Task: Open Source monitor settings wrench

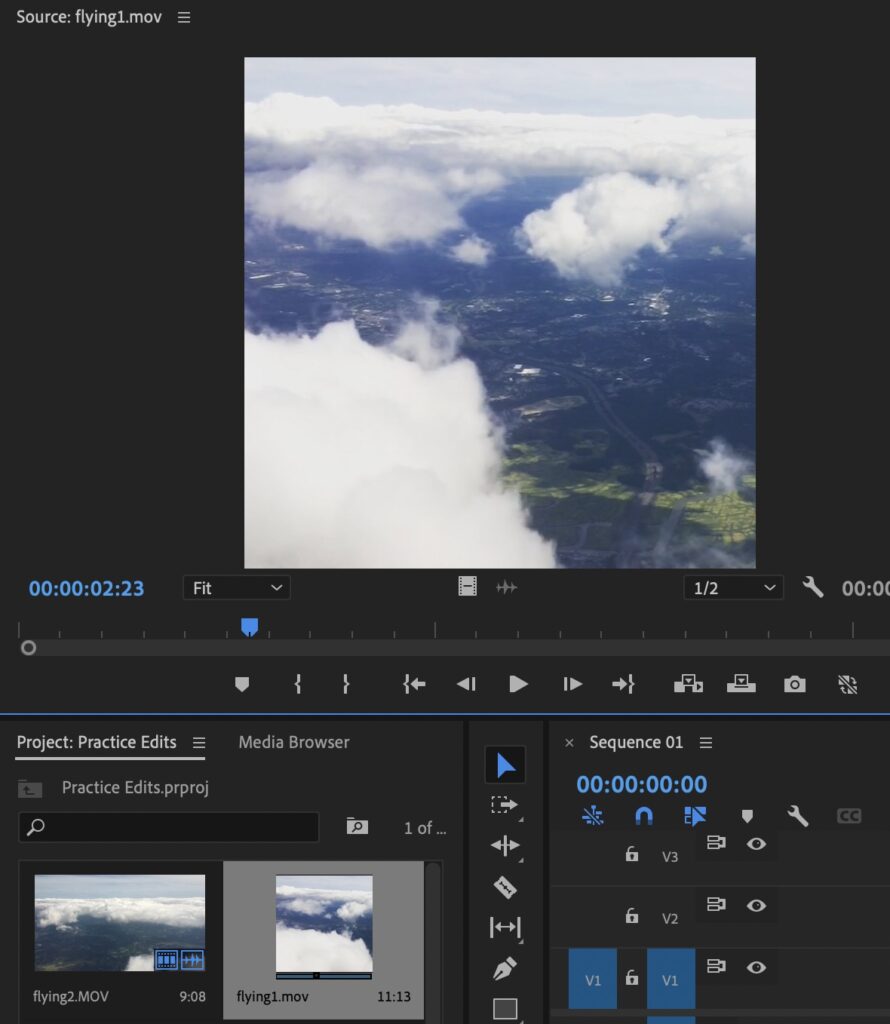Action: pyautogui.click(x=812, y=587)
